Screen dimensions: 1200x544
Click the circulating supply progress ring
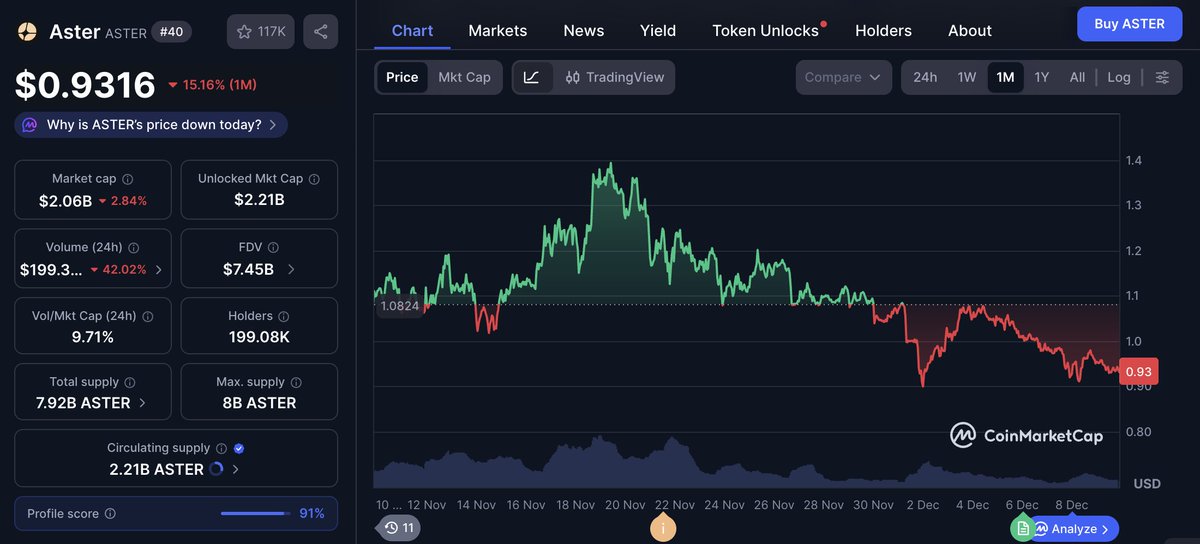tap(215, 469)
